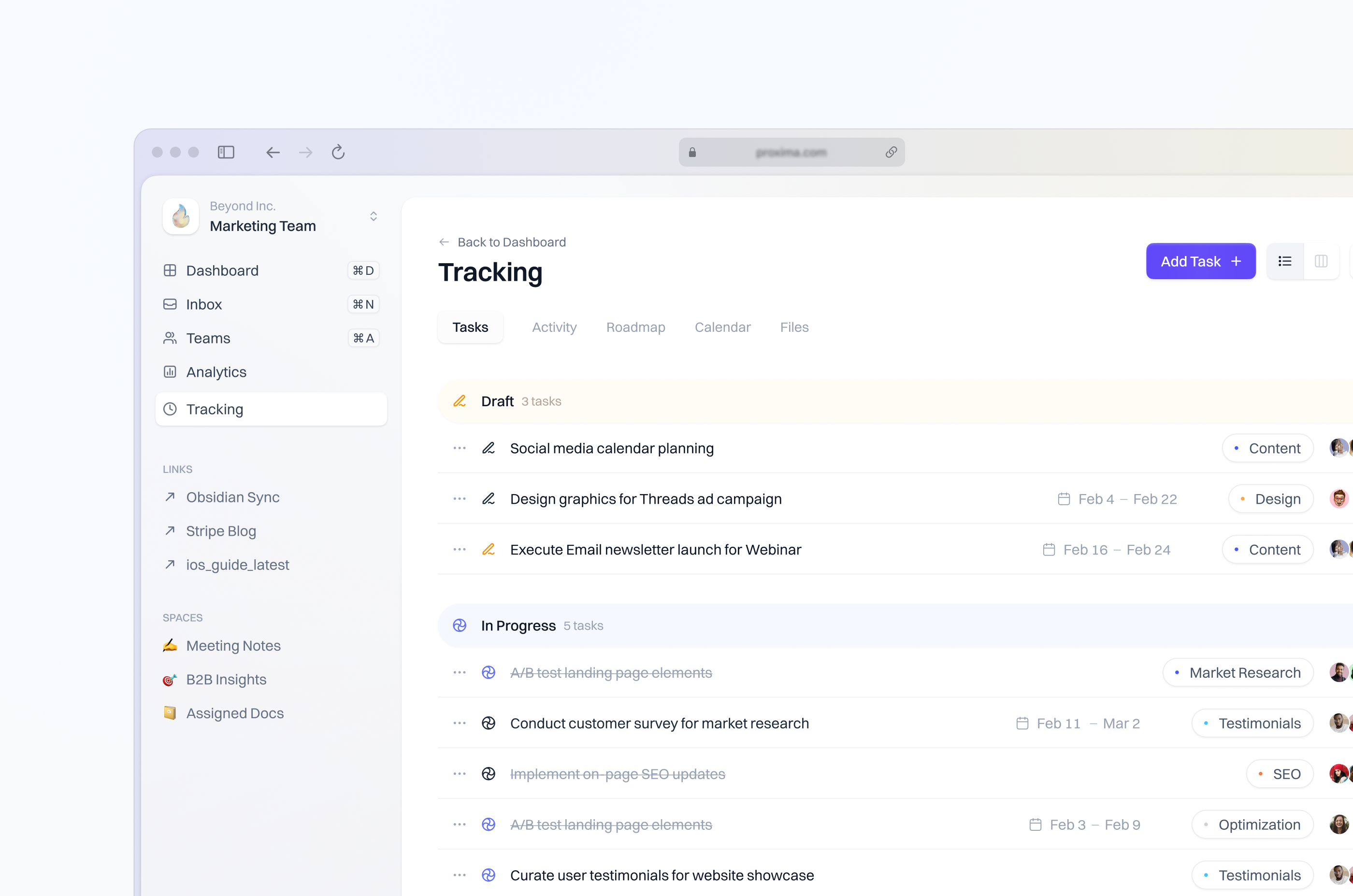Open the workspace switcher chevron for Marketing Team
1353x896 pixels.
pos(374,216)
